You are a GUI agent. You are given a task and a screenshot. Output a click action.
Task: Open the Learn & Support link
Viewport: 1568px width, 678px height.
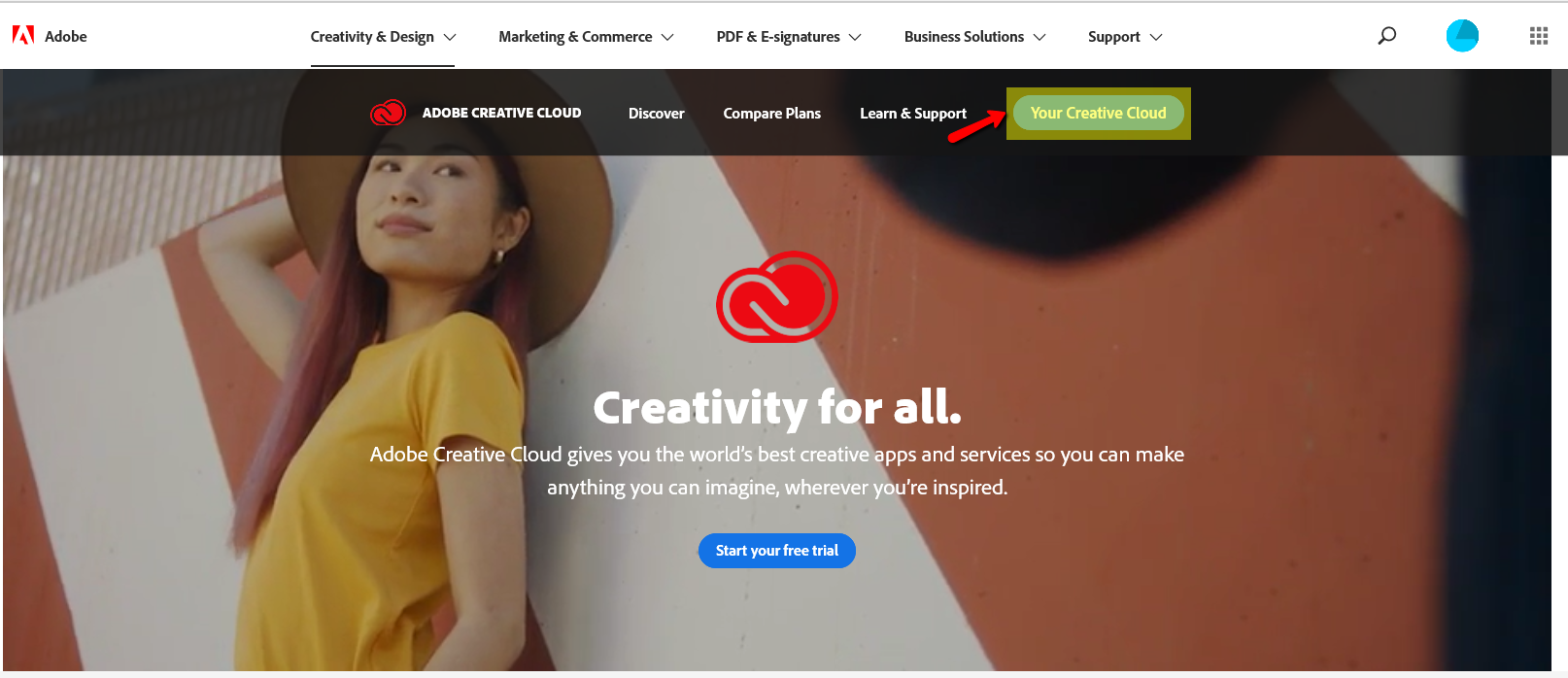click(913, 114)
